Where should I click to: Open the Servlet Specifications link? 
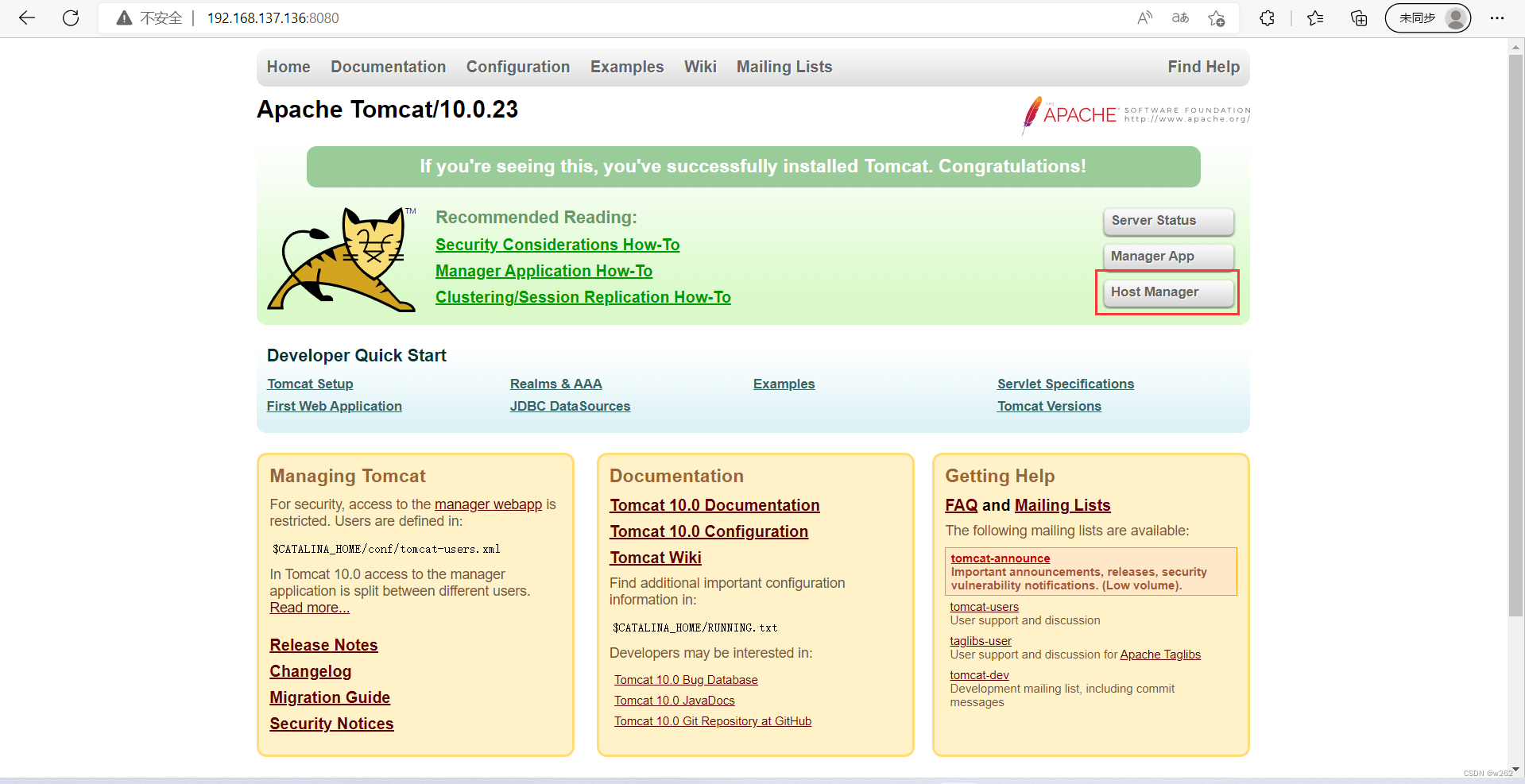tap(1065, 384)
